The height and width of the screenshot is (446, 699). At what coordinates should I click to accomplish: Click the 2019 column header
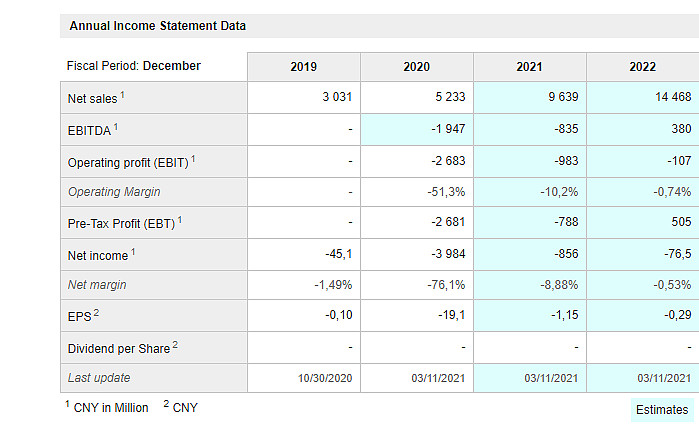point(303,67)
